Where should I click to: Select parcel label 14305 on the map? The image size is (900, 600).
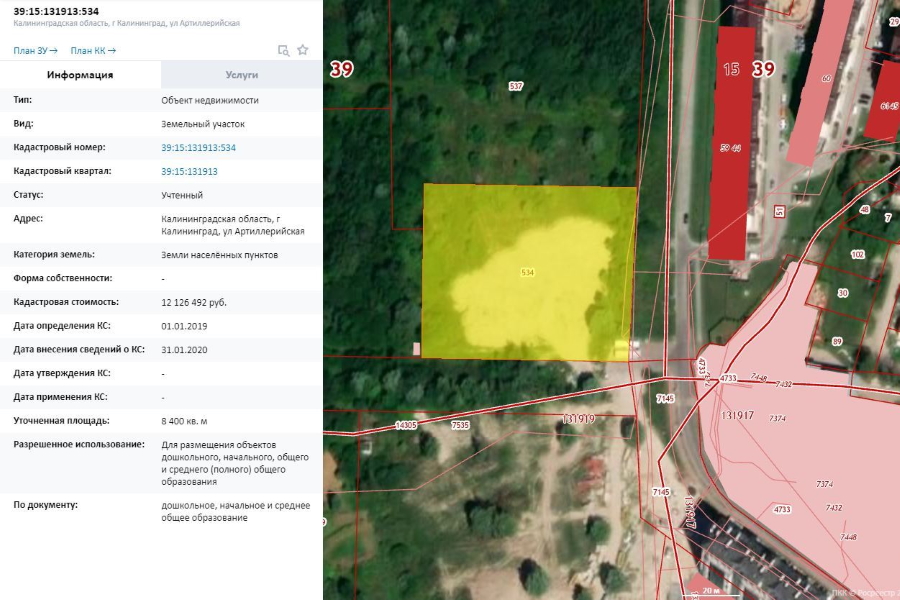pos(405,425)
